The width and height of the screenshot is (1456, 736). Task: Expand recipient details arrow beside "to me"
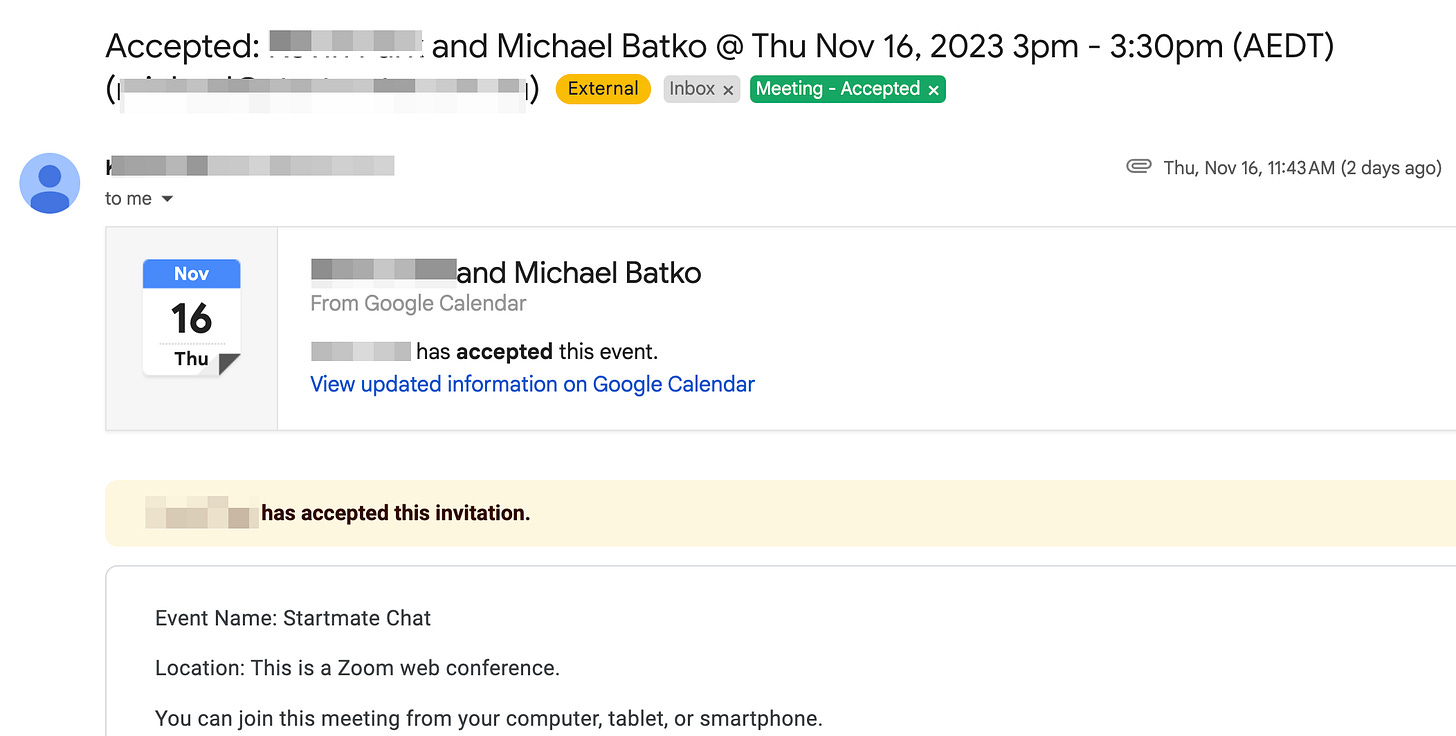(167, 199)
